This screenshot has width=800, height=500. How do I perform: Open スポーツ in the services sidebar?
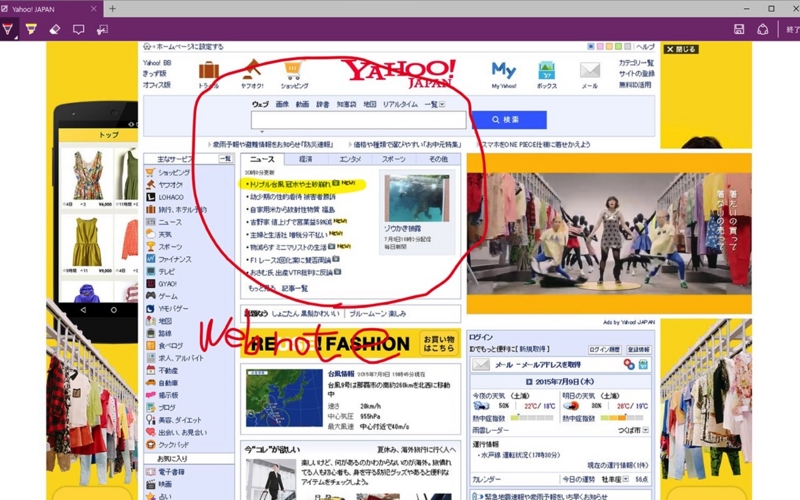(170, 246)
